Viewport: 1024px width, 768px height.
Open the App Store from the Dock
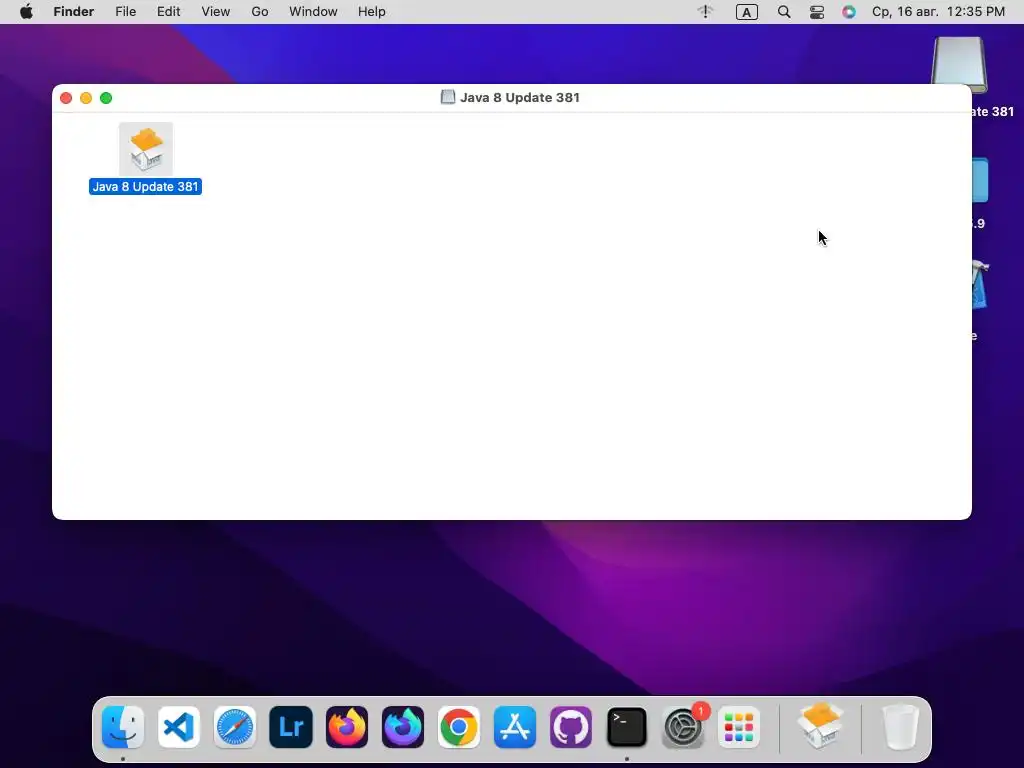[515, 727]
